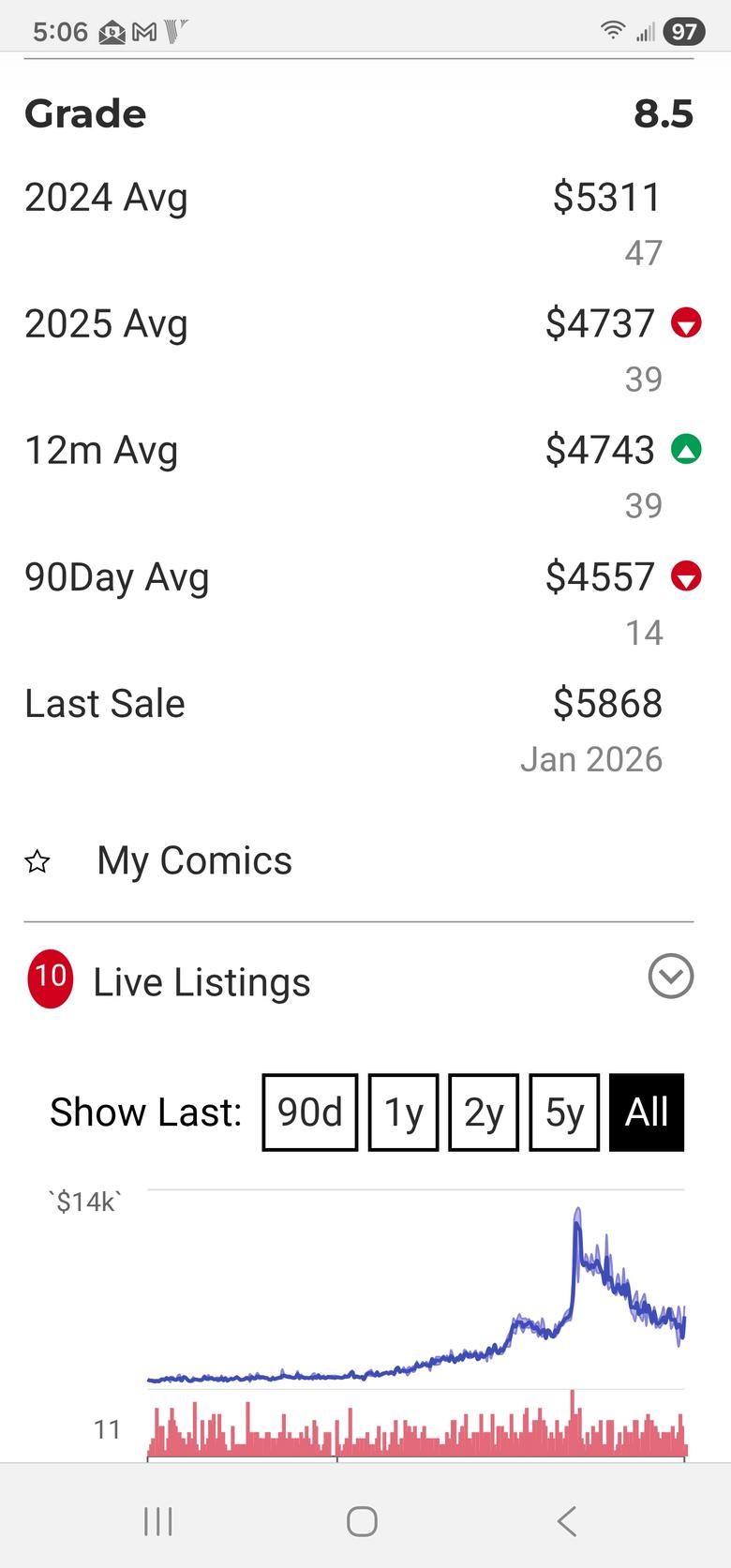Select the 90d chart range

point(310,1113)
